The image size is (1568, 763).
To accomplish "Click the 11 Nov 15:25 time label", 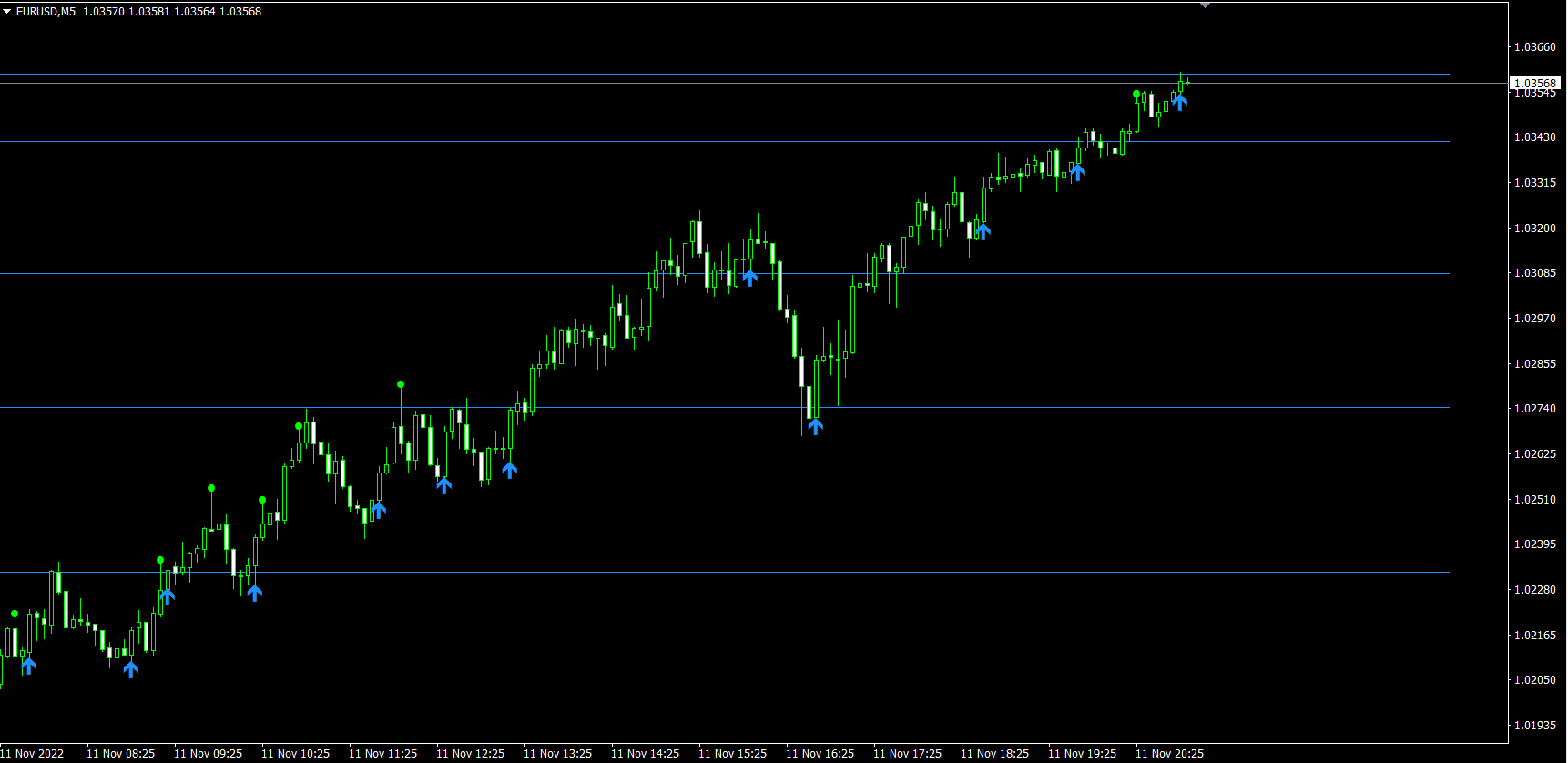I will pyautogui.click(x=733, y=754).
